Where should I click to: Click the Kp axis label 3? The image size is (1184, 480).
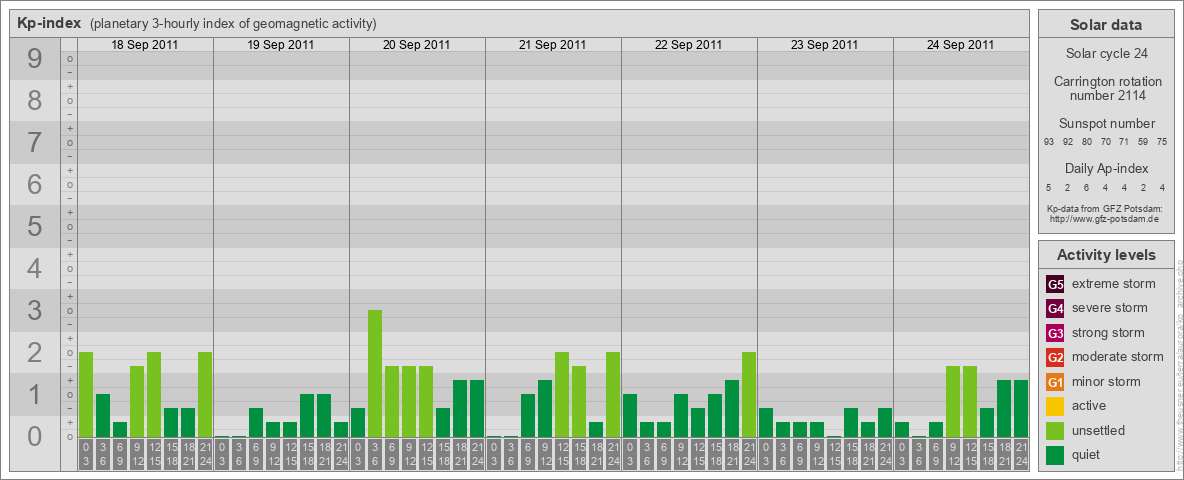tap(35, 310)
